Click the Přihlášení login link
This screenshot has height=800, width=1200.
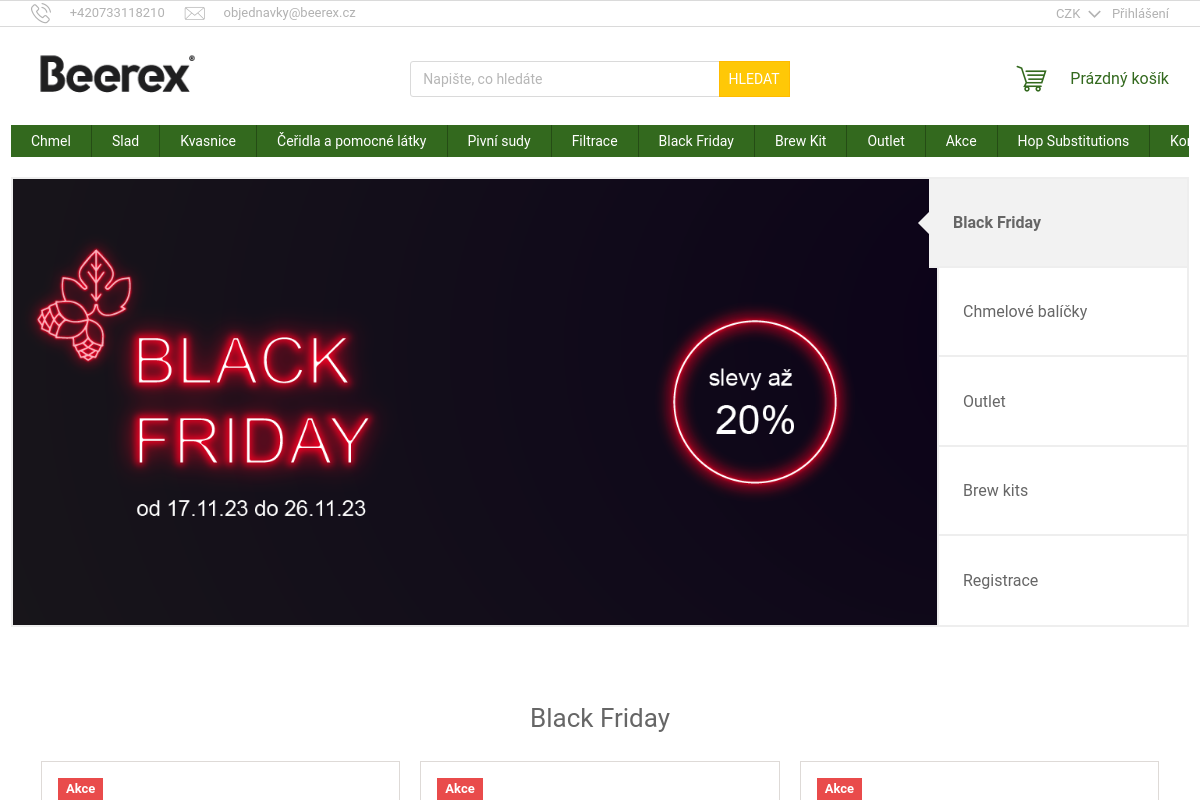(1140, 14)
